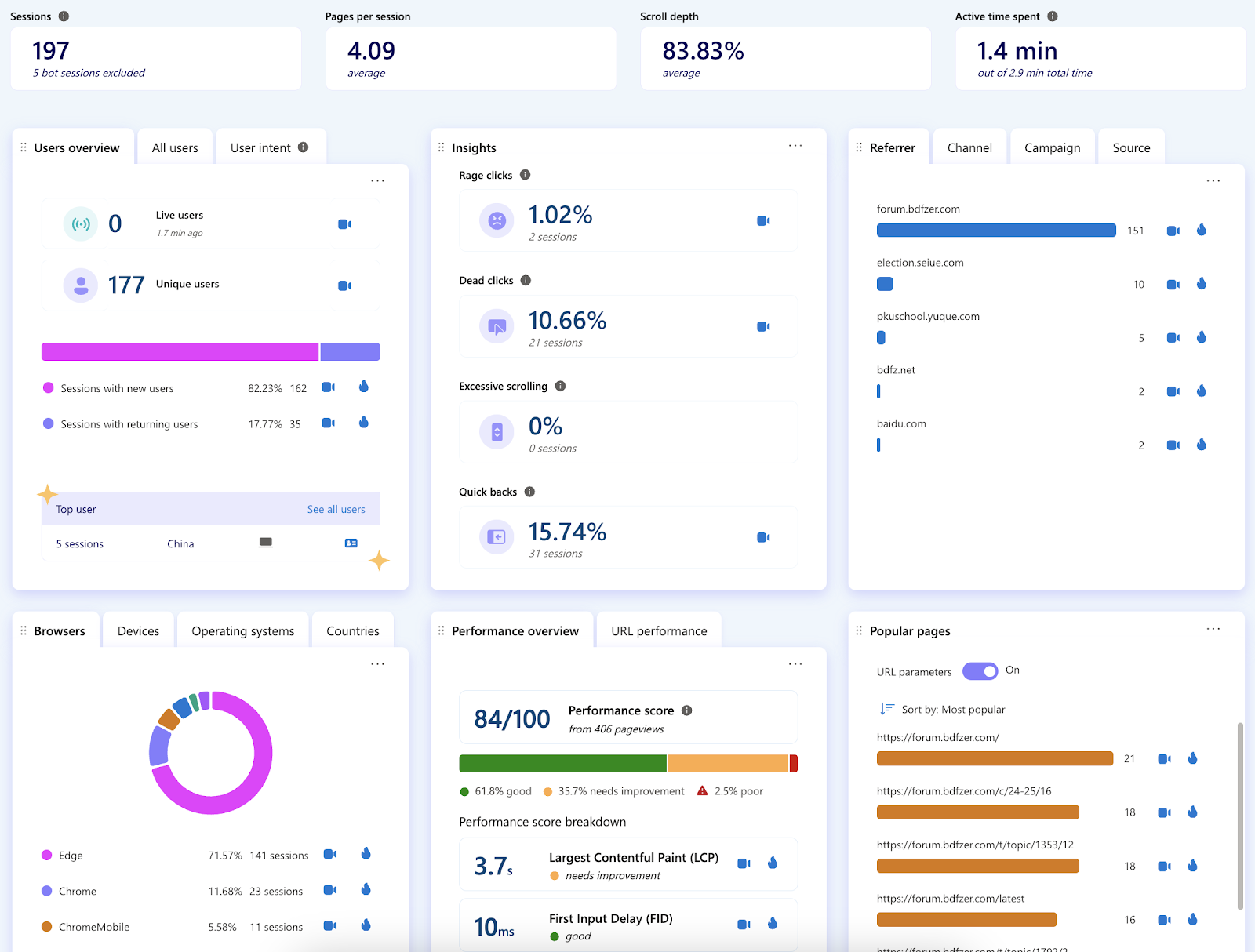Watch recordings from election.seiue.com referrer

(x=1173, y=285)
